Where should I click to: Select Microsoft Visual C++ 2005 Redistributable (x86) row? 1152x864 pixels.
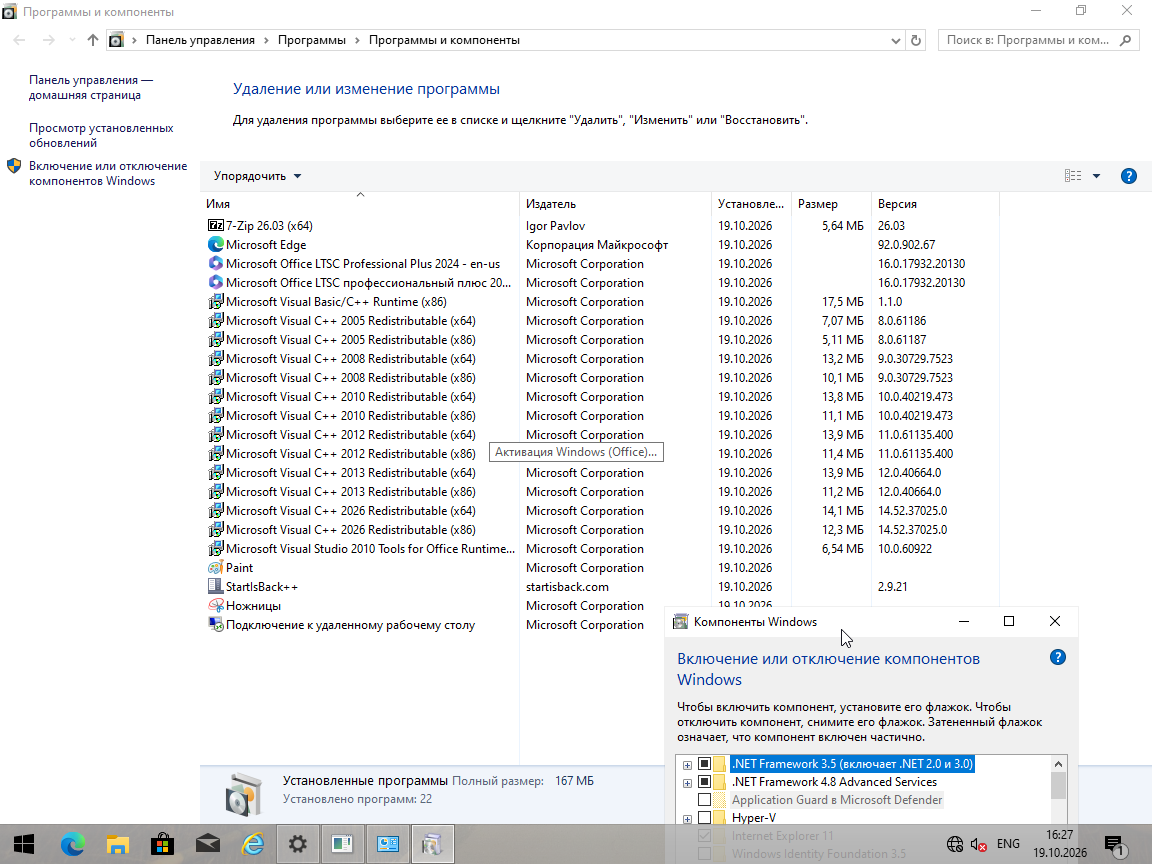click(x=600, y=340)
